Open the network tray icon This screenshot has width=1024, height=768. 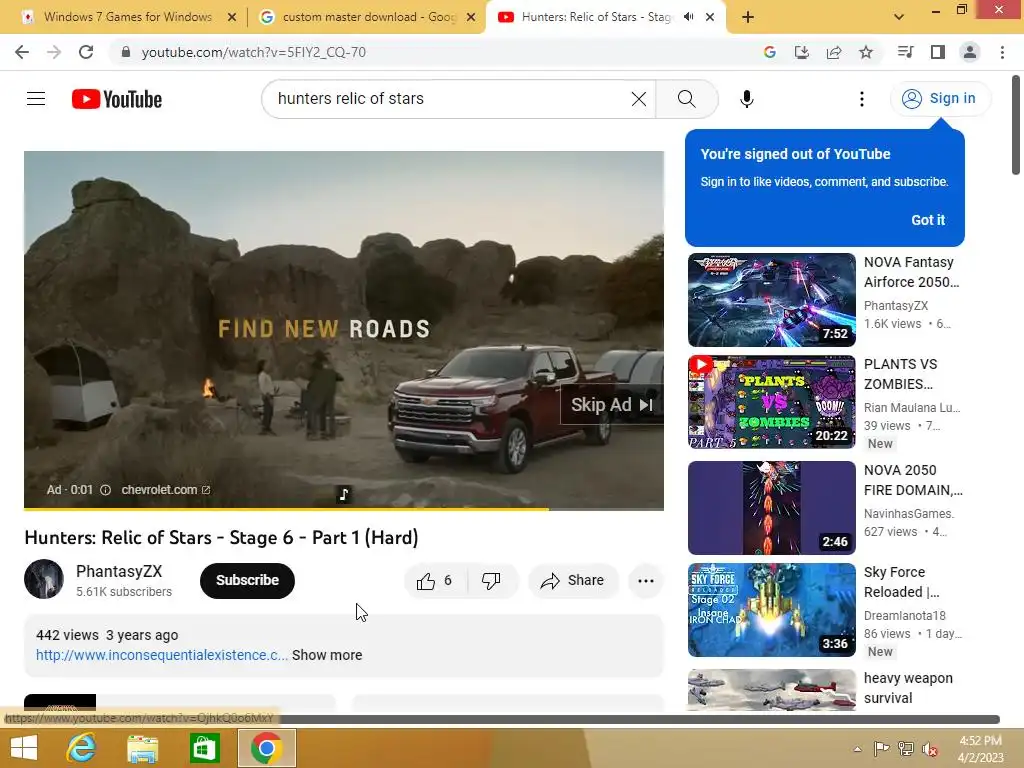(906, 749)
